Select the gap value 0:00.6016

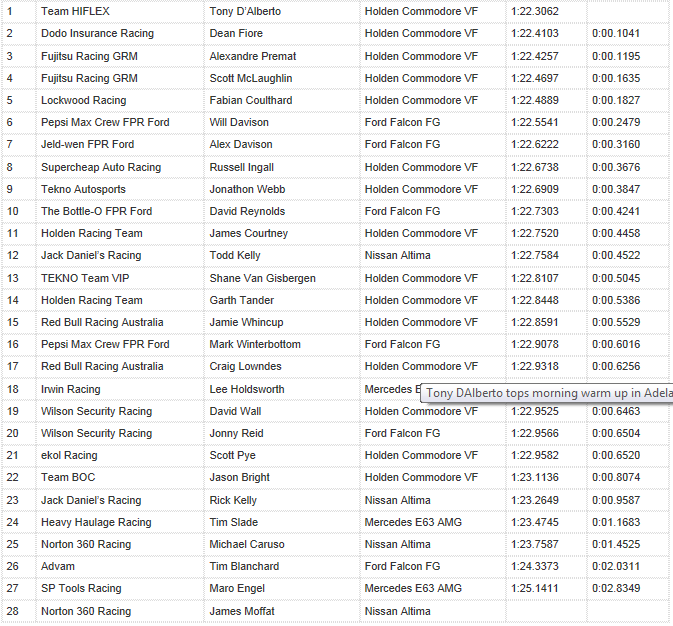616,344
